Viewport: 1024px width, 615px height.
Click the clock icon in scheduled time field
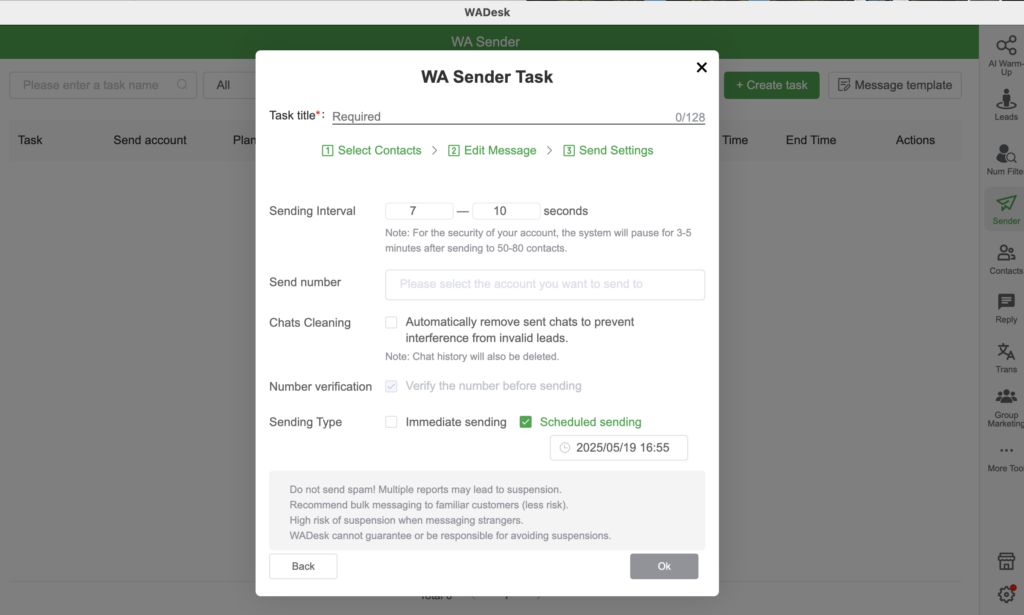tap(565, 448)
